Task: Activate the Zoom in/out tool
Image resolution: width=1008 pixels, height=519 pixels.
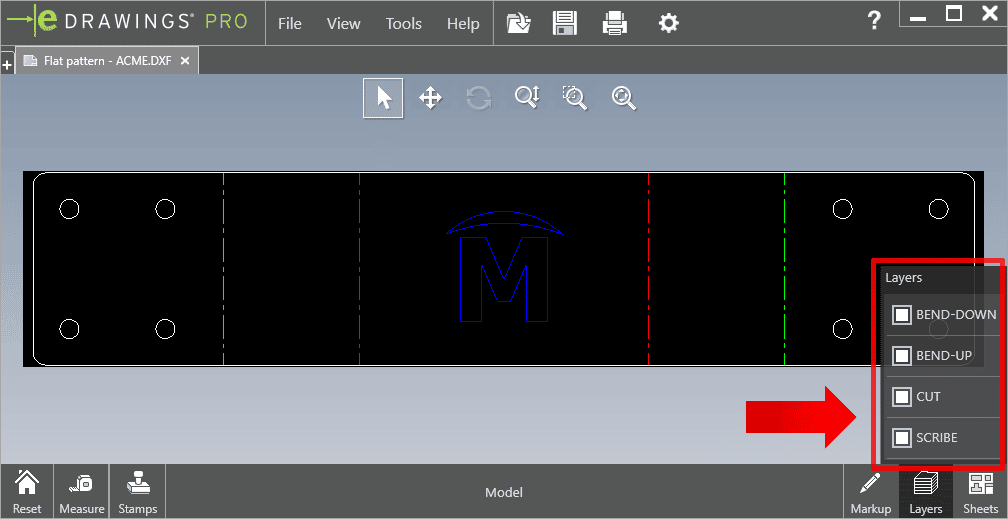Action: pos(527,98)
